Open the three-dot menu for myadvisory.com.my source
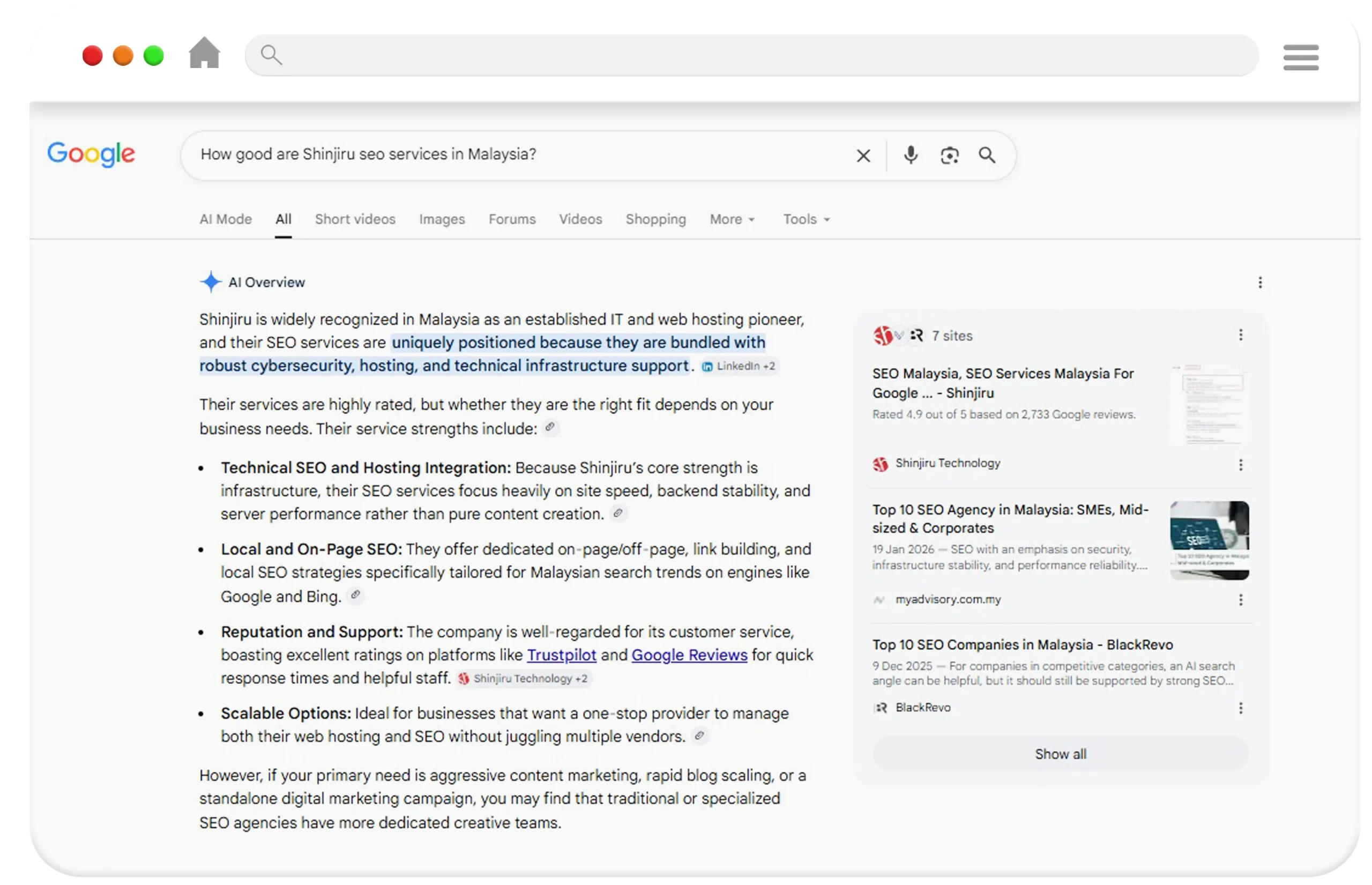This screenshot has width=1372, height=885. [x=1241, y=600]
